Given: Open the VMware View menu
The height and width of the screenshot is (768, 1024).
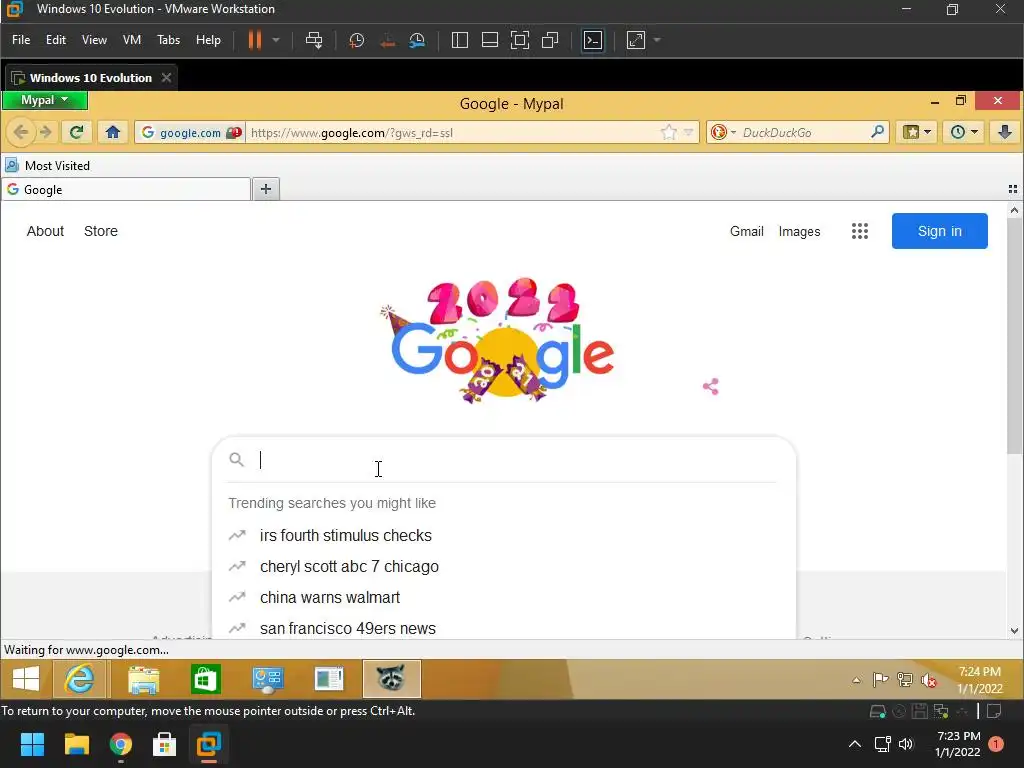Looking at the screenshot, I should [x=94, y=40].
